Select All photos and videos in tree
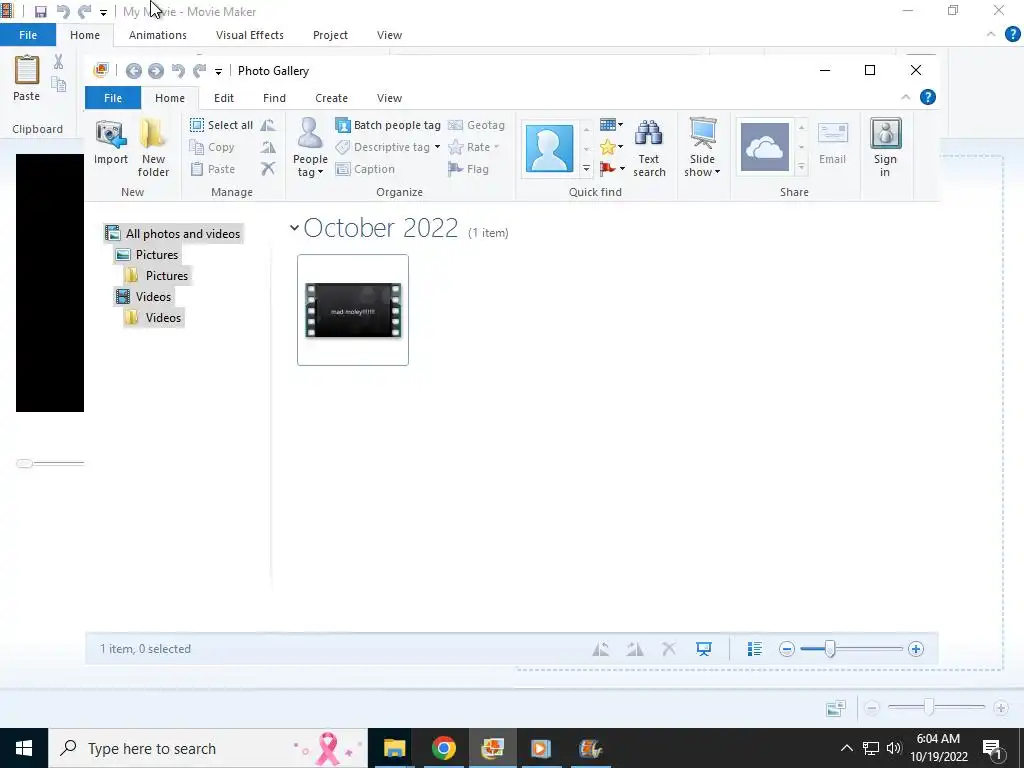This screenshot has width=1024, height=768. pos(173,234)
